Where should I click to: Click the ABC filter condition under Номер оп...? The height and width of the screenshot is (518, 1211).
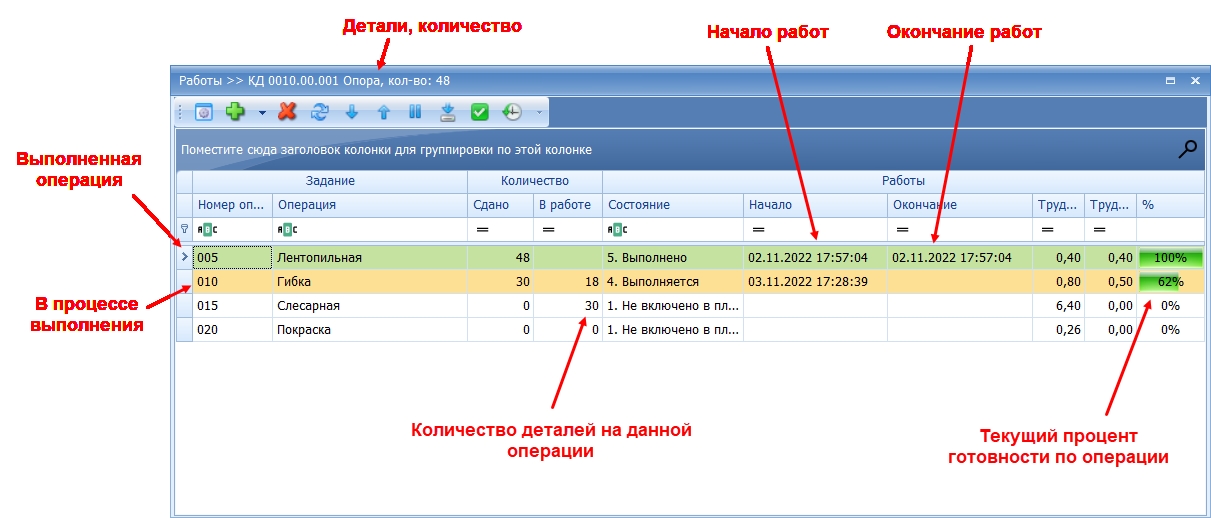(208, 230)
